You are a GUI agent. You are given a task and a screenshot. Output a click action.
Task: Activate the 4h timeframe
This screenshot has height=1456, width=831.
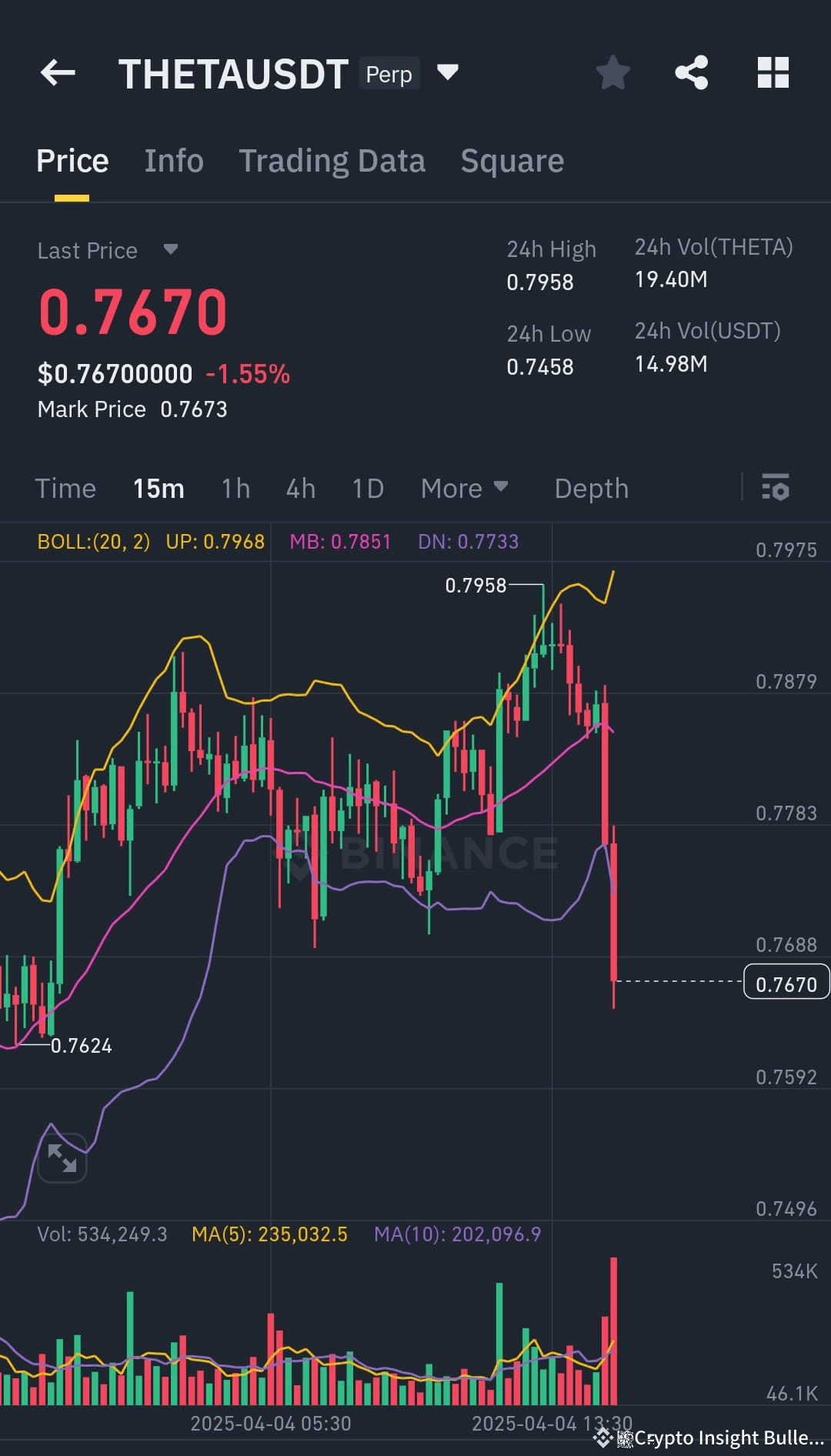click(x=300, y=488)
